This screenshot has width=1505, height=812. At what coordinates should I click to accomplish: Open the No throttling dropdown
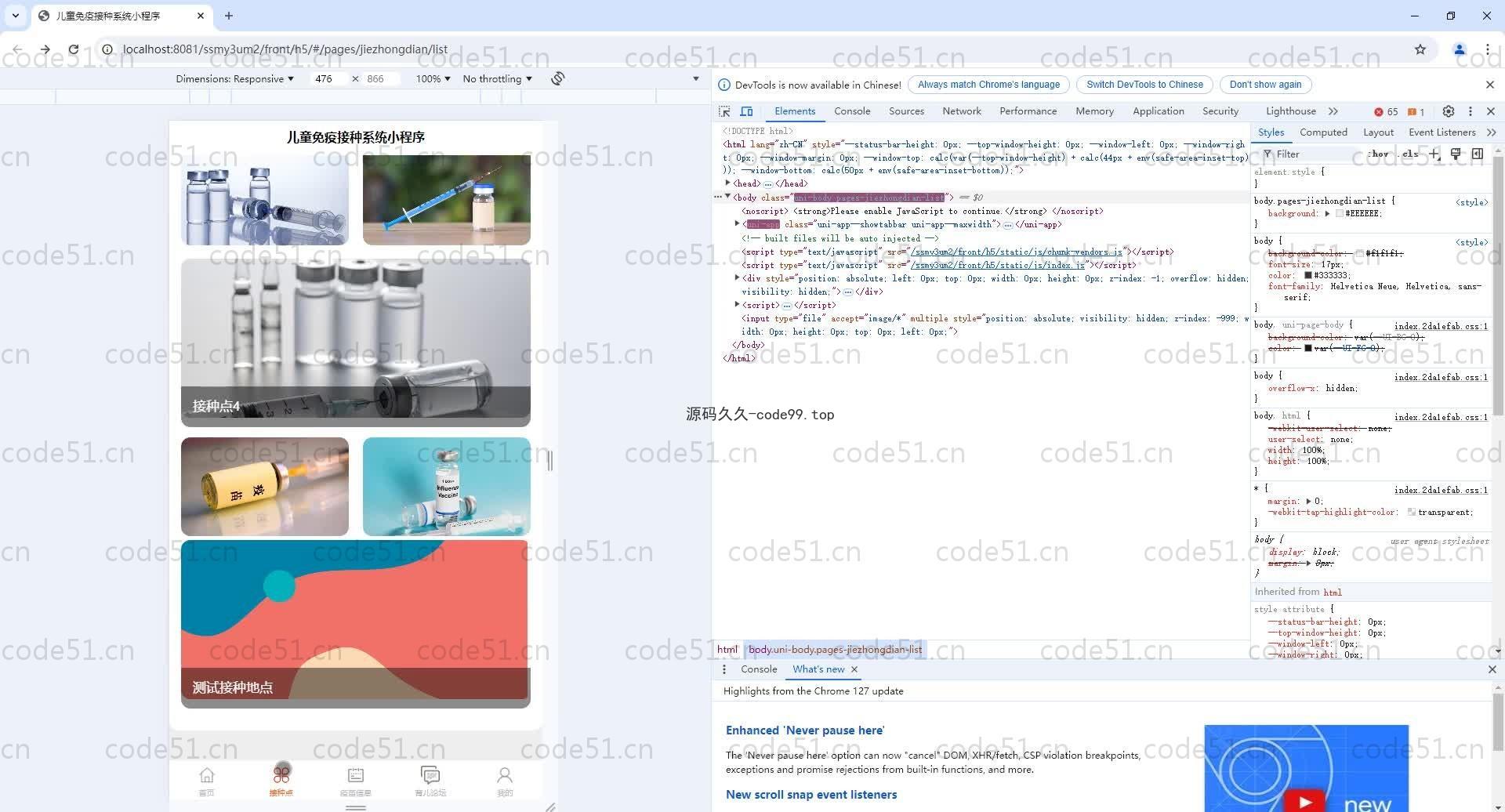[x=497, y=78]
